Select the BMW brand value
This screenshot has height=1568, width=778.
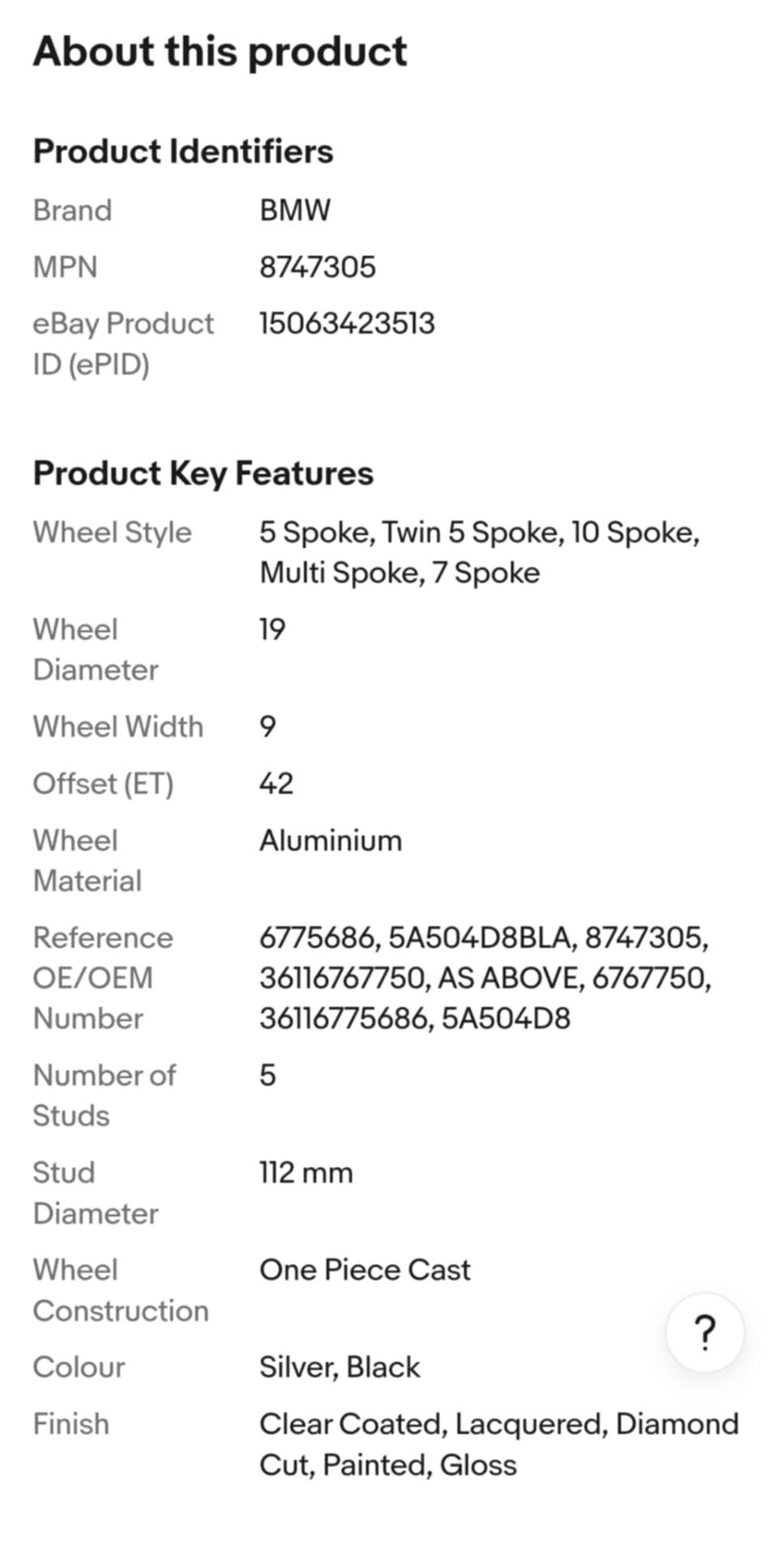pyautogui.click(x=295, y=211)
